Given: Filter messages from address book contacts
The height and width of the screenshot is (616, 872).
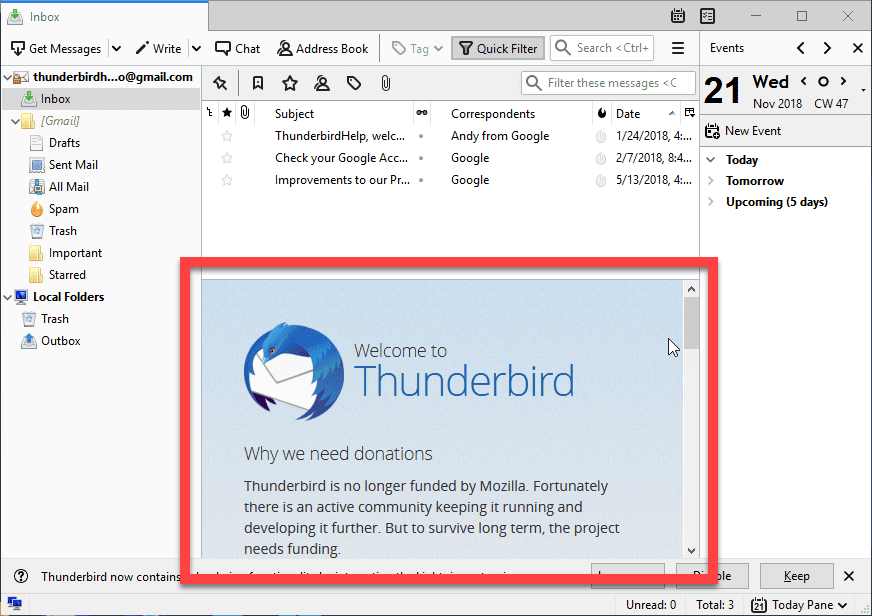Looking at the screenshot, I should coord(323,83).
